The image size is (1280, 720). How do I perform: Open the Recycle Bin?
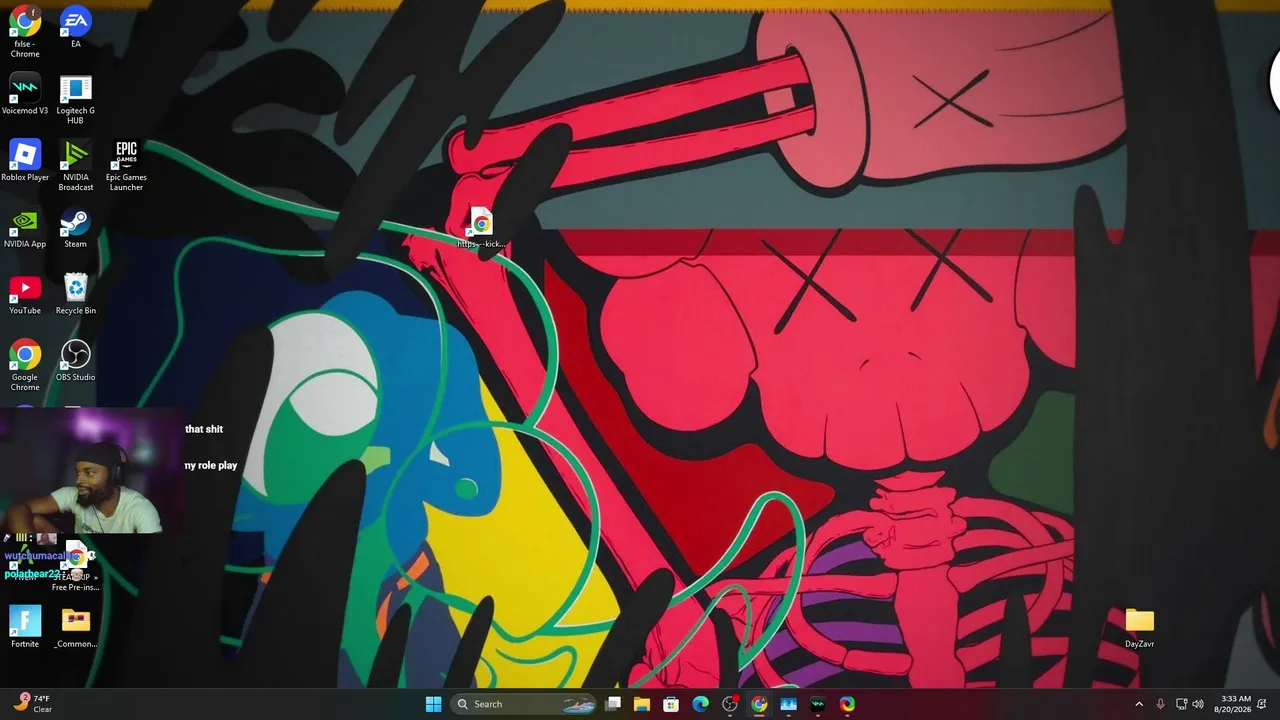pyautogui.click(x=75, y=294)
